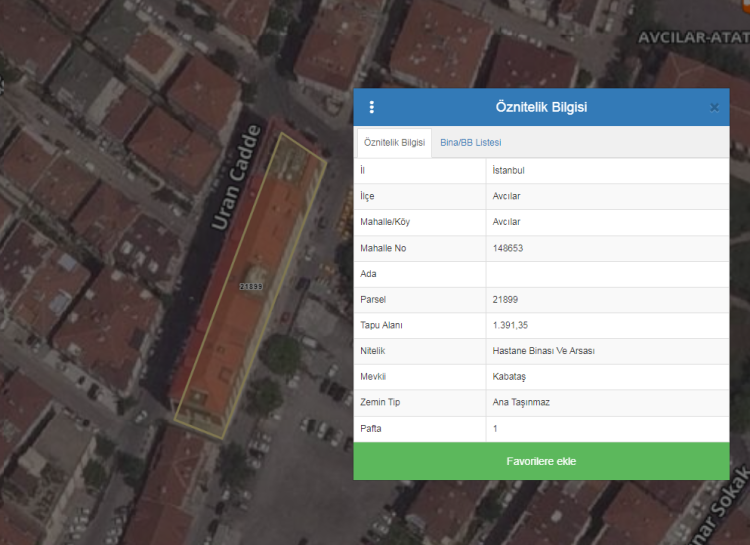Open the three-dot menu in panel header
This screenshot has width=750, height=545.
[372, 107]
